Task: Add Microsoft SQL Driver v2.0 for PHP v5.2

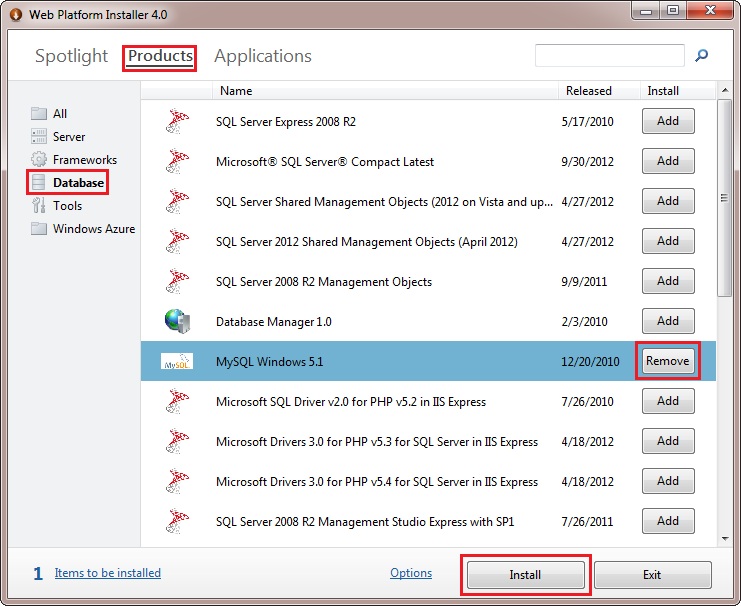Action: pyautogui.click(x=668, y=401)
